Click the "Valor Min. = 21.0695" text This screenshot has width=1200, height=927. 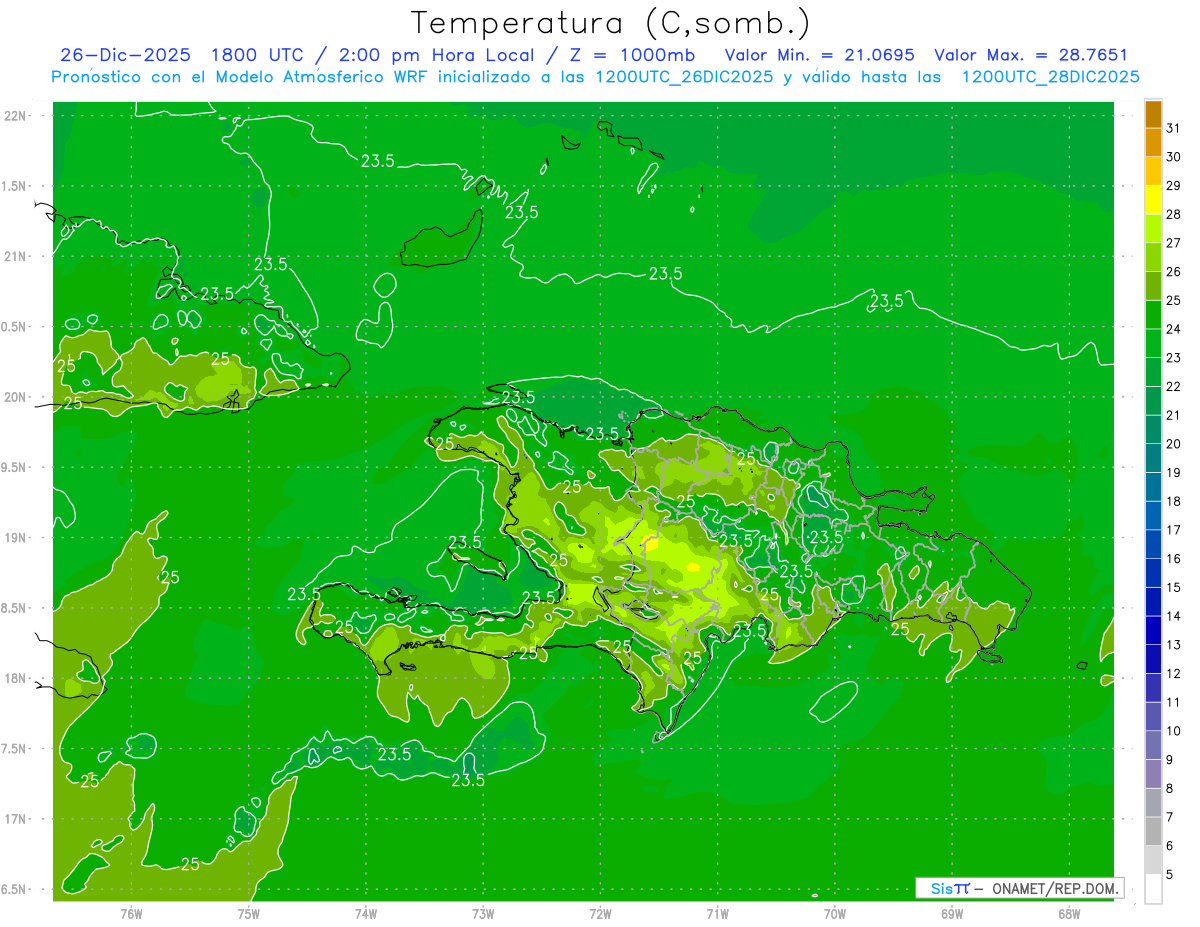(x=819, y=56)
